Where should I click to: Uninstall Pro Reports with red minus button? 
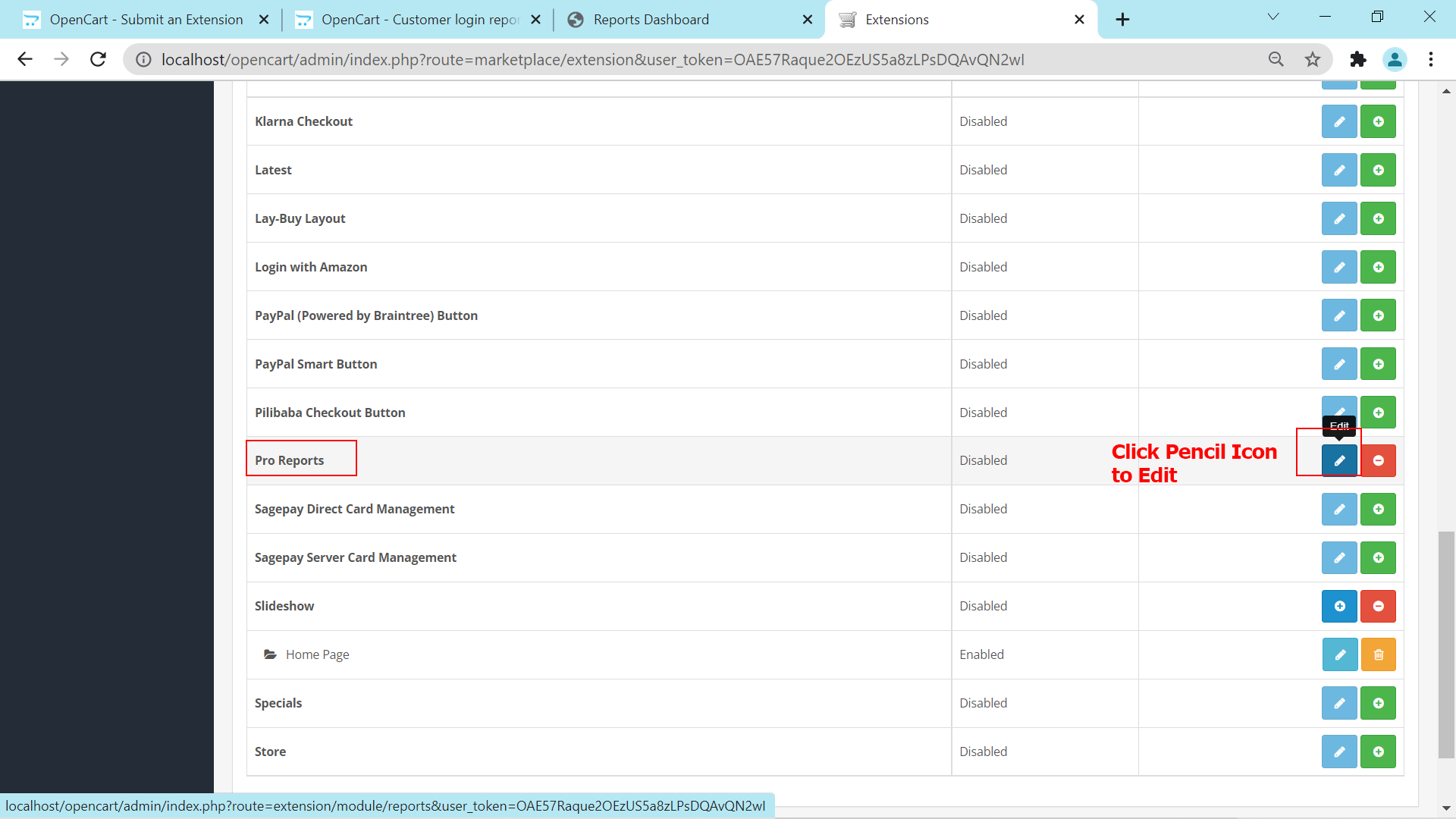click(1378, 460)
